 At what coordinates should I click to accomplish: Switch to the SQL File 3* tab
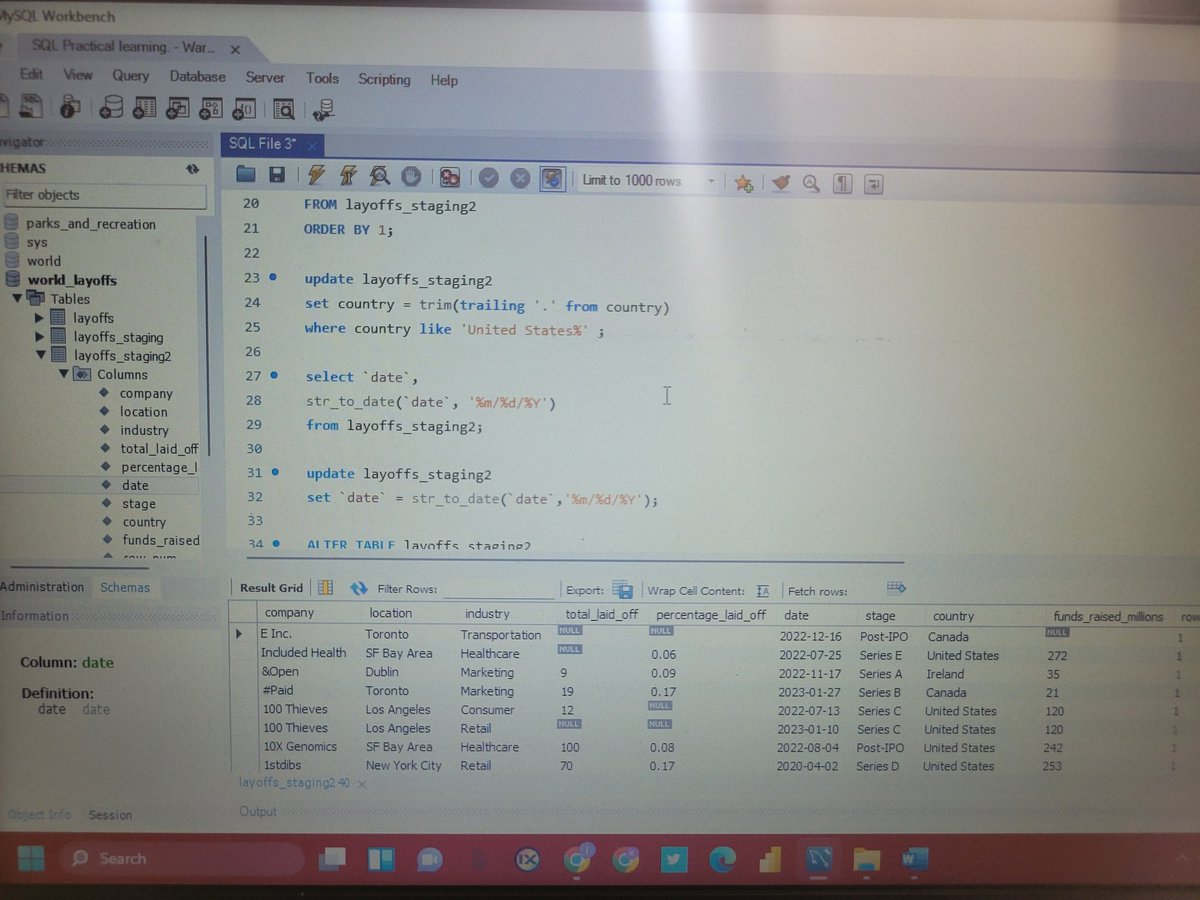(x=262, y=143)
